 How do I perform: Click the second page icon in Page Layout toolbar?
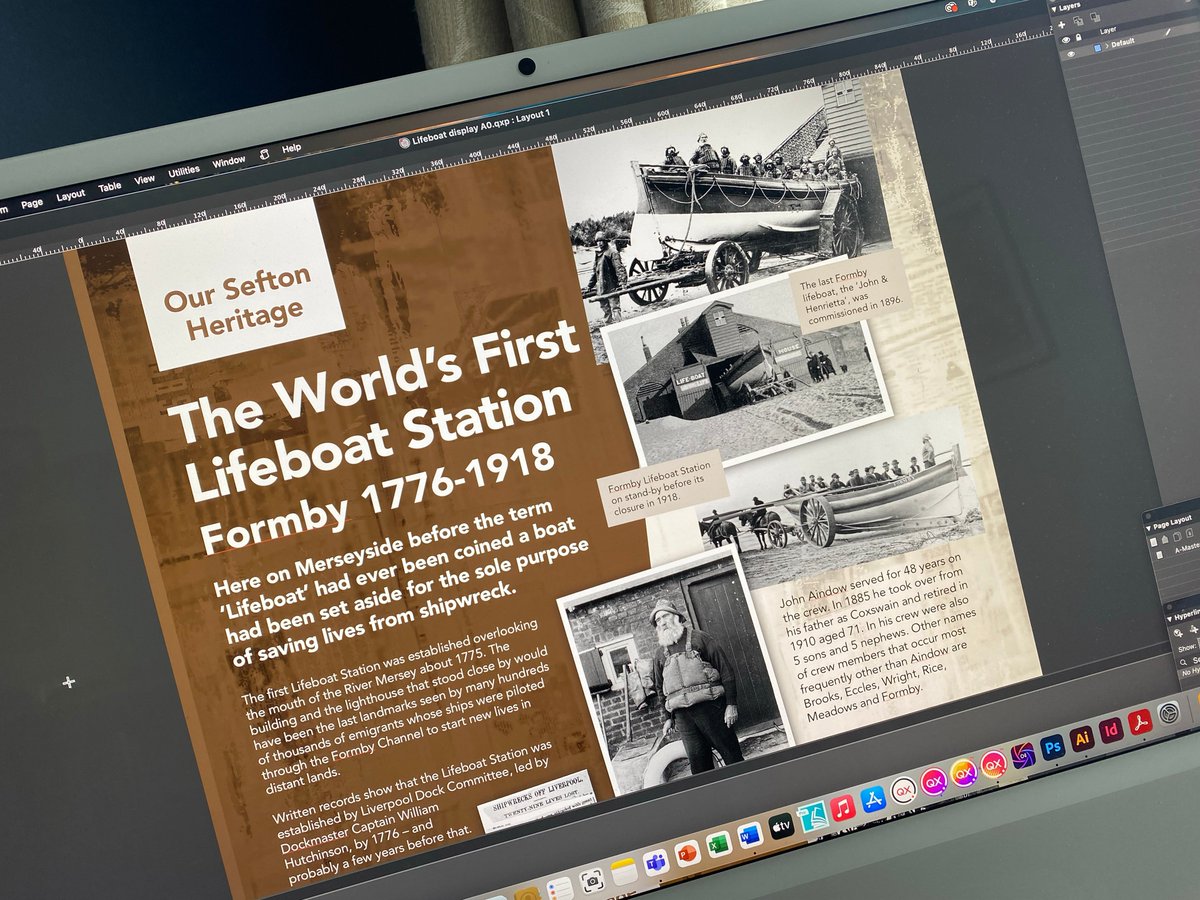1165,540
